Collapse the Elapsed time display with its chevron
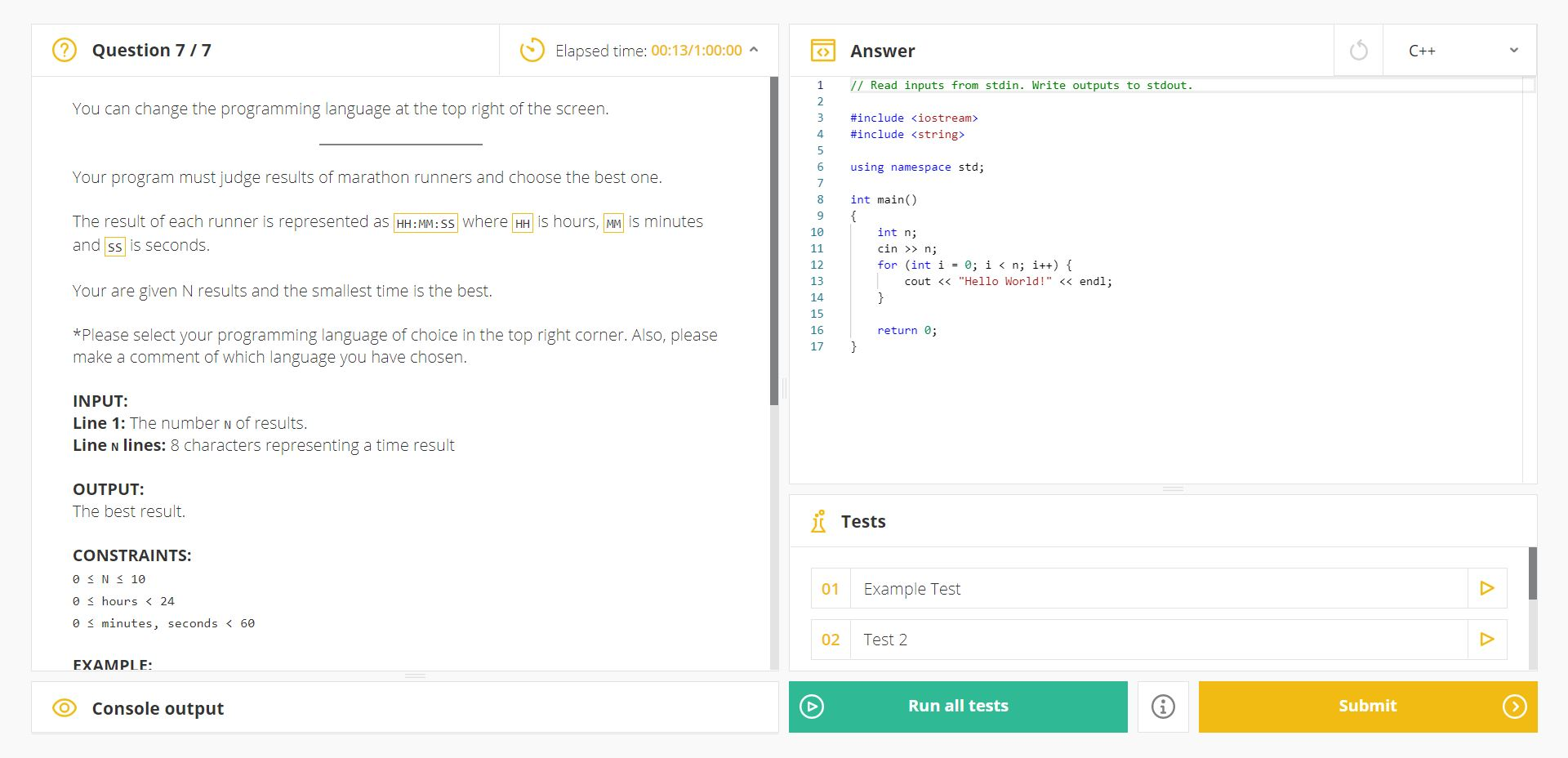The image size is (1568, 758). point(752,50)
